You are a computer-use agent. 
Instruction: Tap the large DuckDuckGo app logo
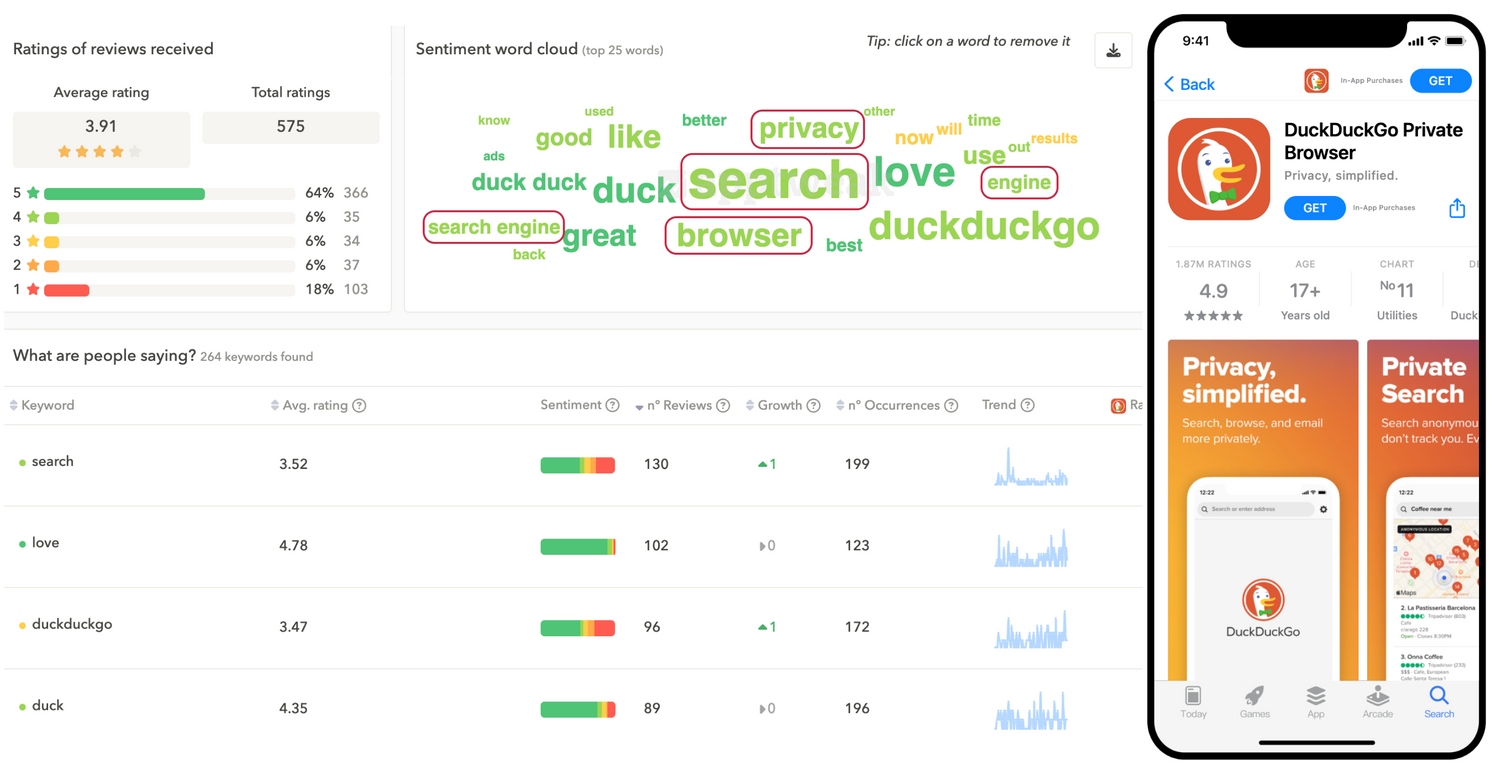pos(1219,169)
